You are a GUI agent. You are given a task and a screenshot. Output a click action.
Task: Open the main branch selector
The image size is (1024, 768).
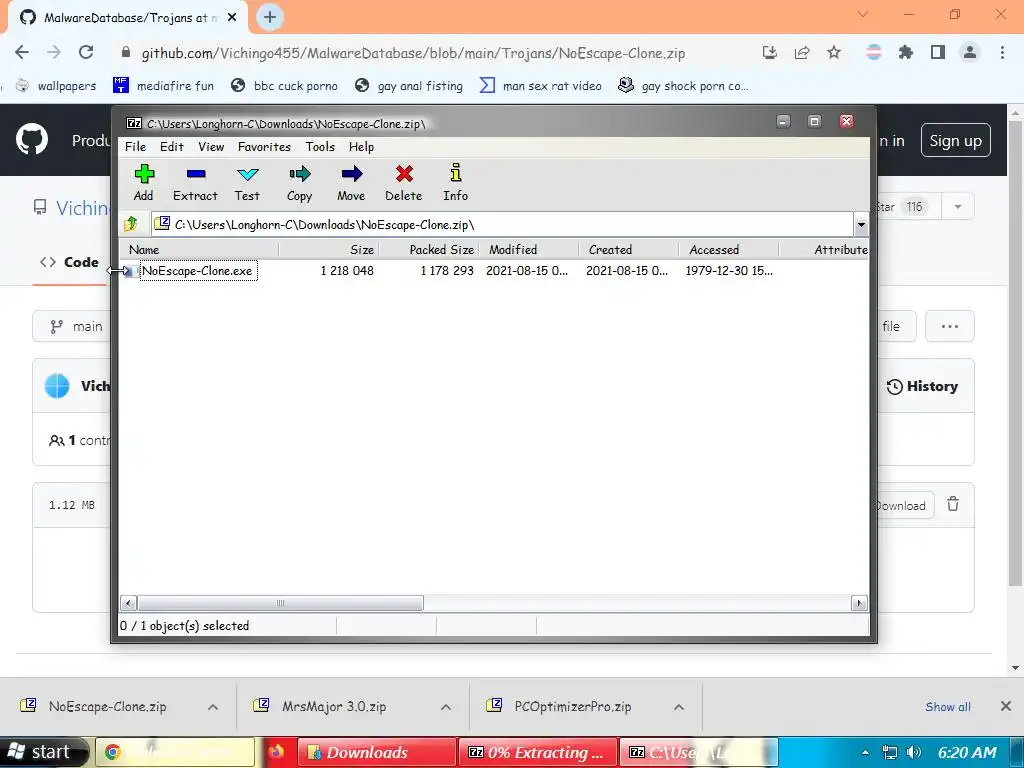pyautogui.click(x=72, y=326)
